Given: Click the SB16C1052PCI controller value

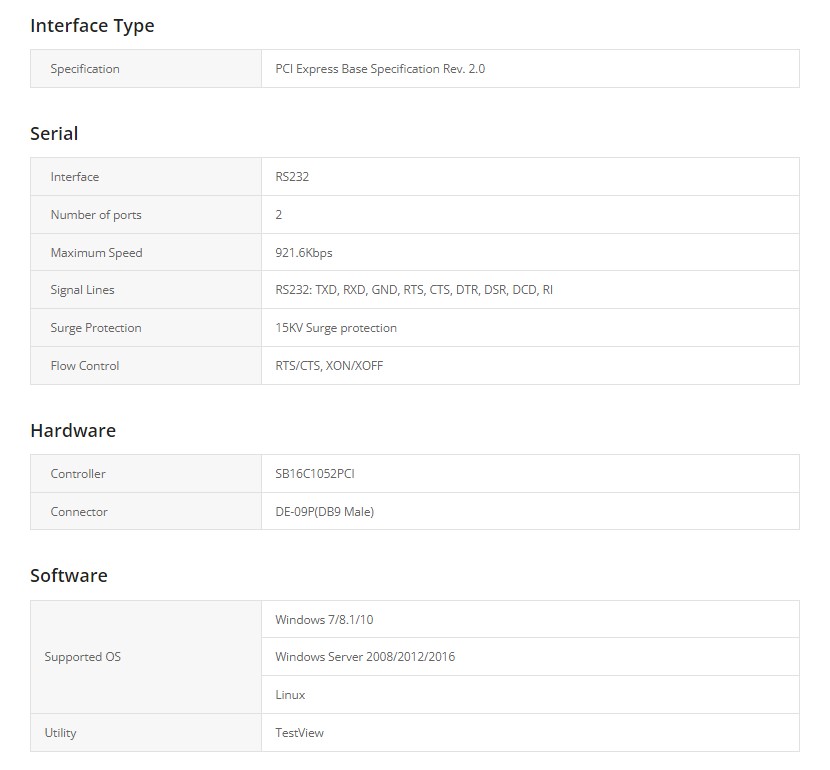Looking at the screenshot, I should (x=316, y=474).
